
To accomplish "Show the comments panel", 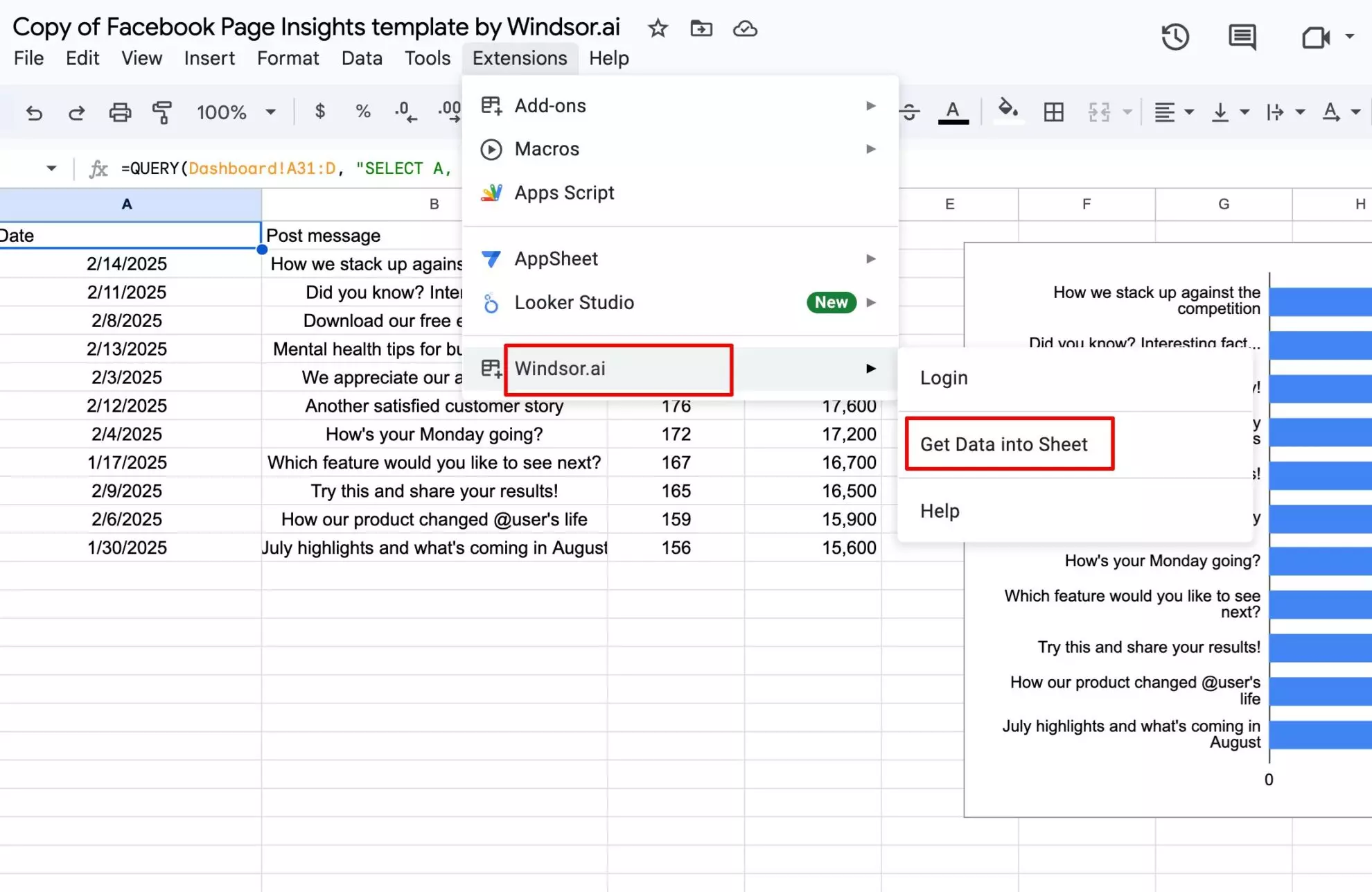I will 1241,37.
